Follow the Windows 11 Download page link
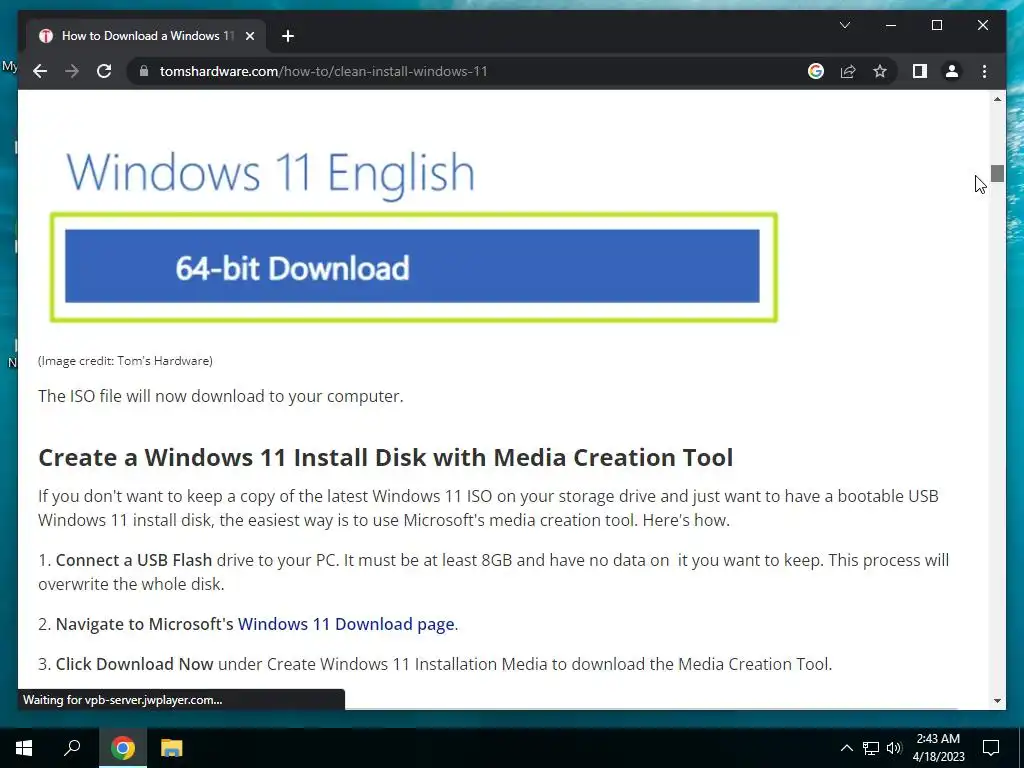Screen dimensions: 1024x768 click(x=346, y=624)
